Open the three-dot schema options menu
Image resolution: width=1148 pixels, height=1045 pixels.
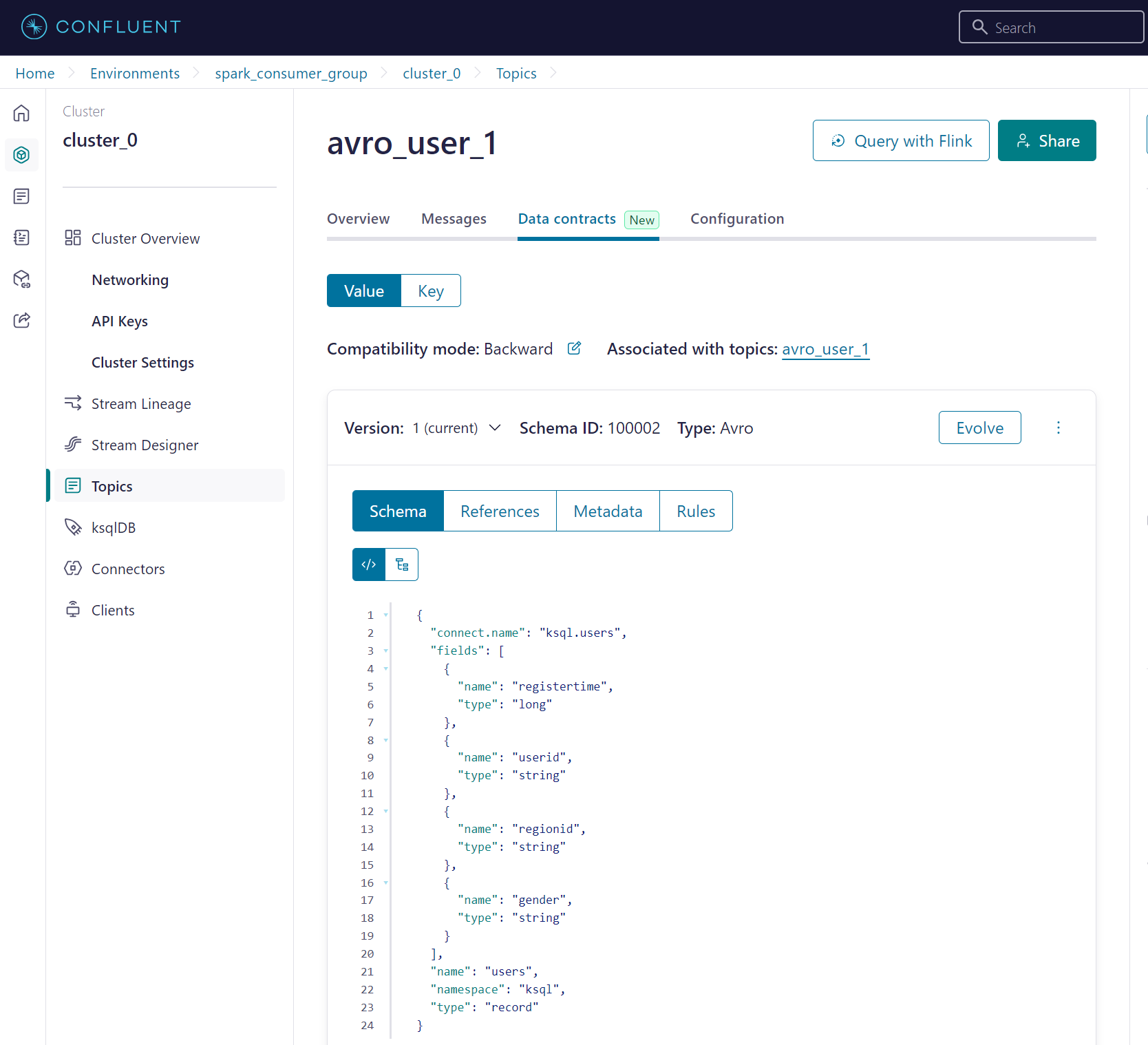[1059, 427]
